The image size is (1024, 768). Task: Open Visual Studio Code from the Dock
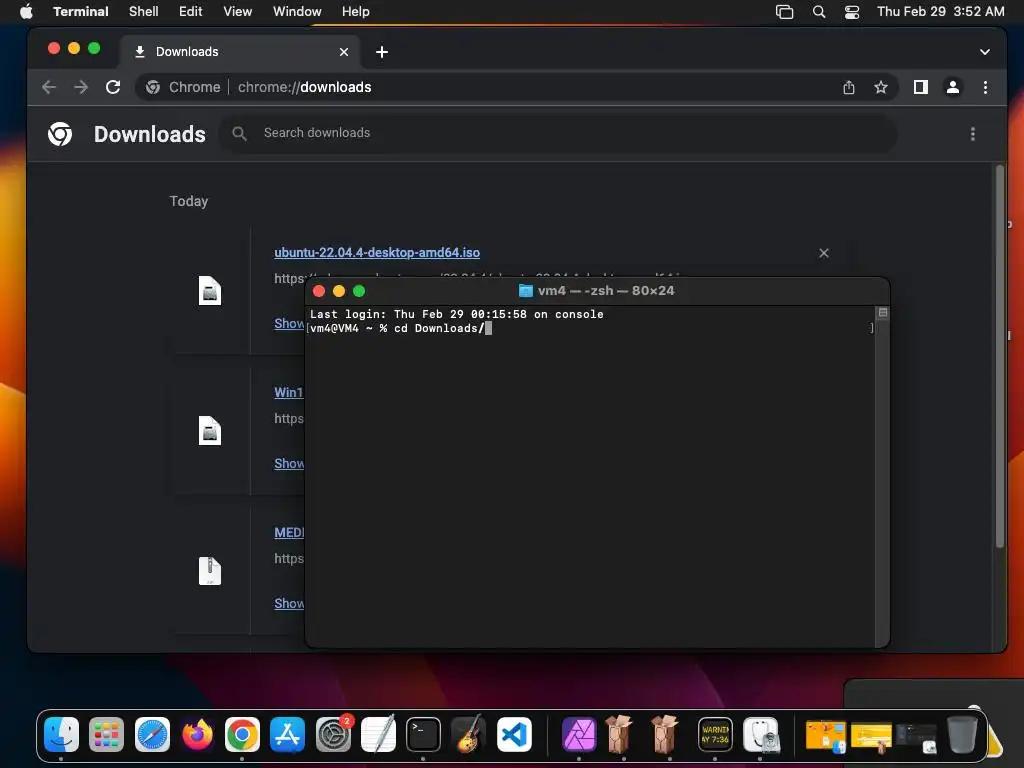[514, 735]
